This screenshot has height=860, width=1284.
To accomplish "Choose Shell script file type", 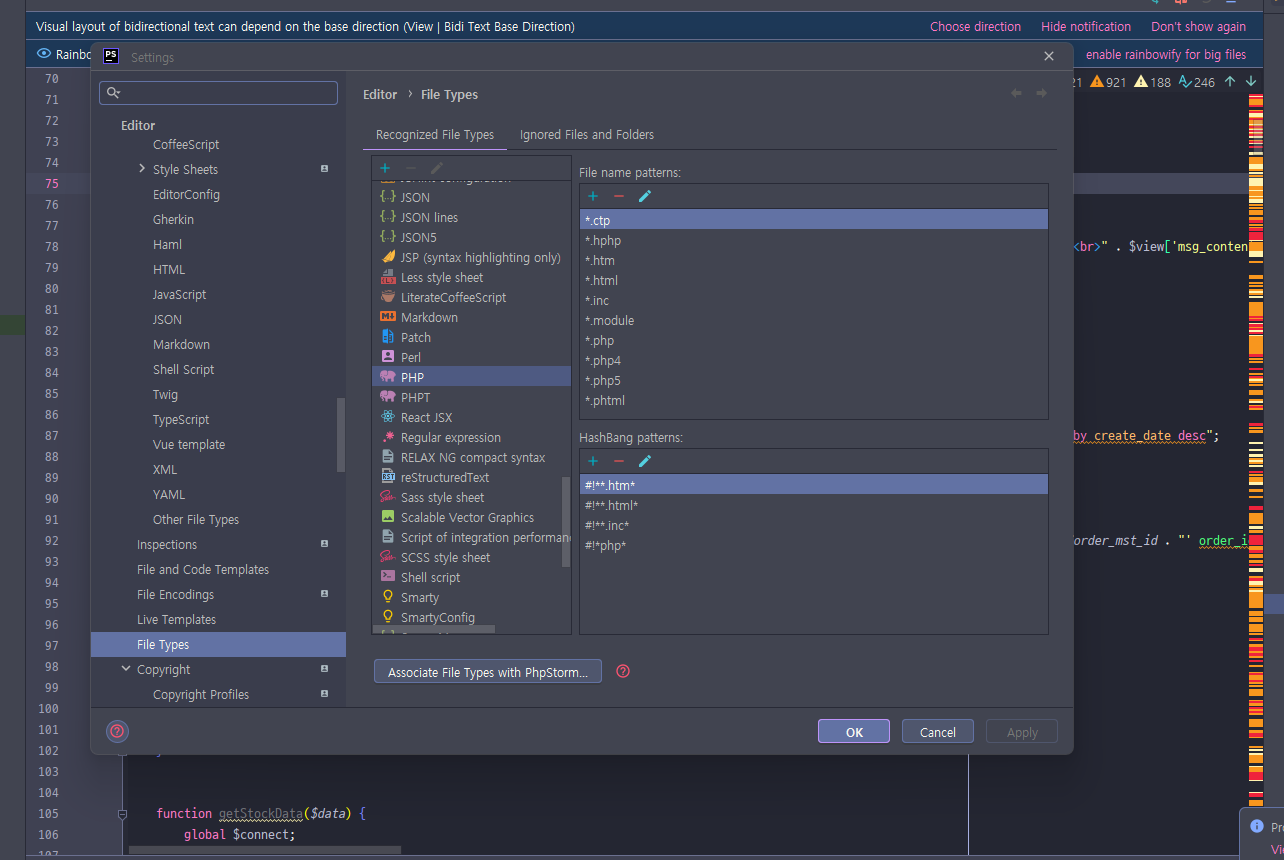I will tap(471, 577).
